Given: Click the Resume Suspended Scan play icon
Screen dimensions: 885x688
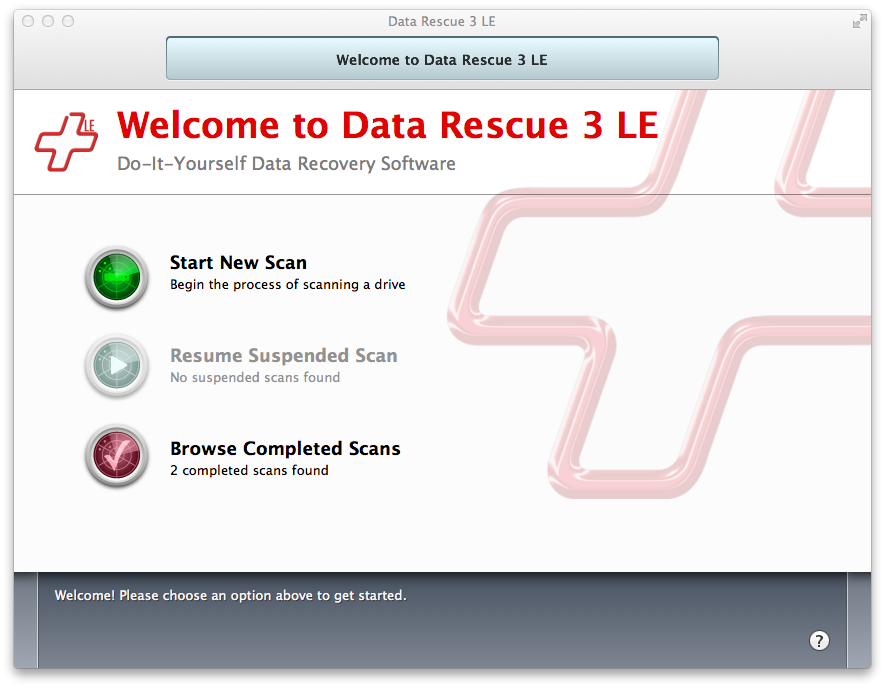Looking at the screenshot, I should point(117,366).
